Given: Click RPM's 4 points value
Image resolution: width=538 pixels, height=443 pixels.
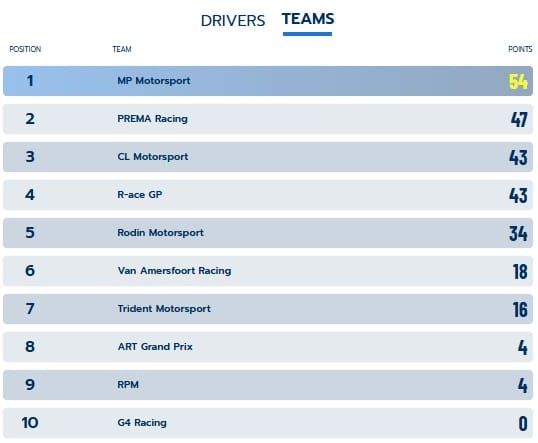Looking at the screenshot, I should tap(523, 385).
